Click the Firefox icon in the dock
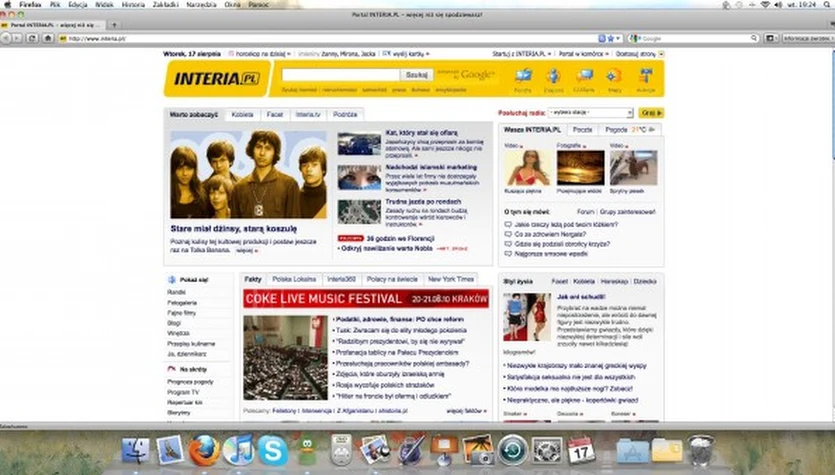 pyautogui.click(x=204, y=450)
